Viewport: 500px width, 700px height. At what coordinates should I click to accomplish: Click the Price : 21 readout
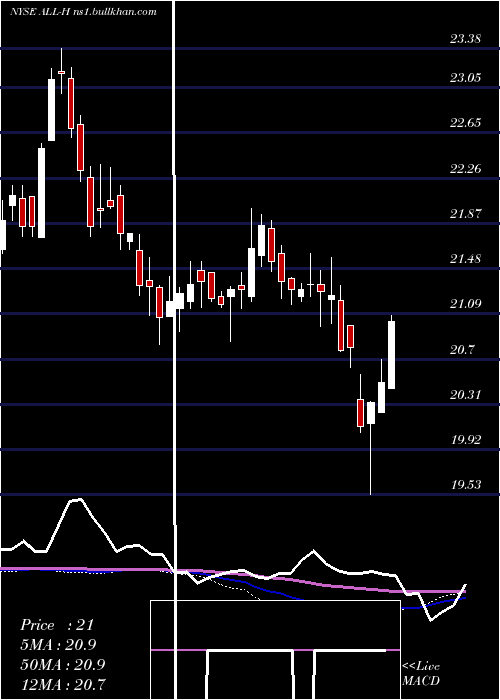[57, 625]
